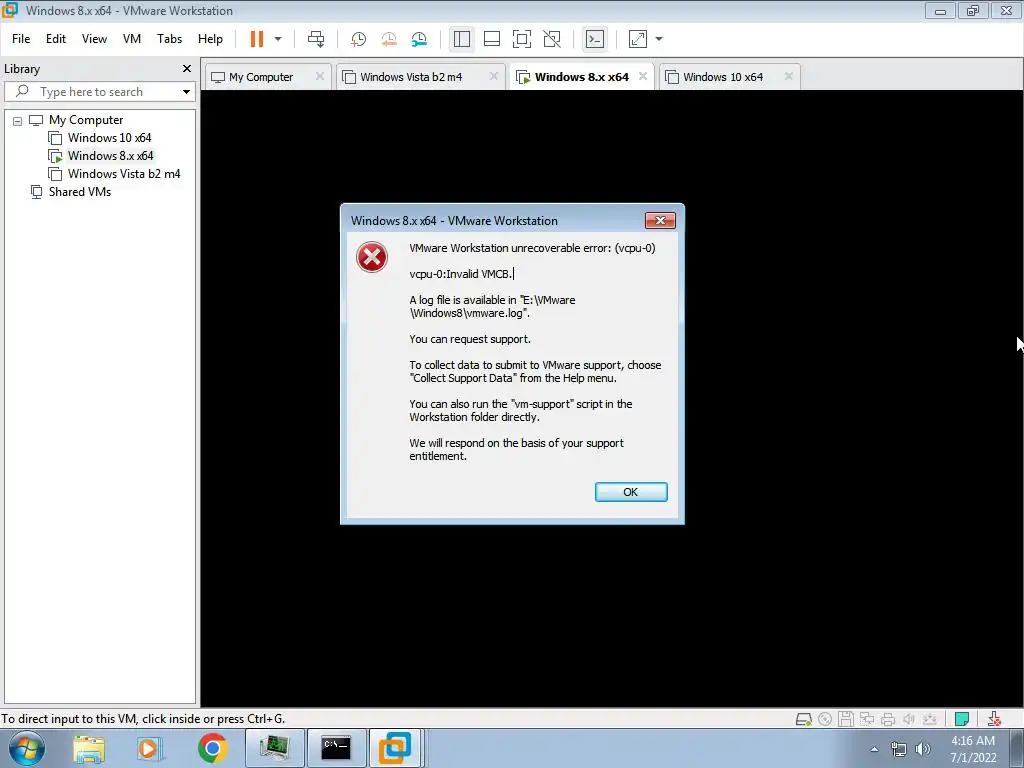Collapse the My Computer tree node
Viewport: 1024px width, 768px height.
18,121
